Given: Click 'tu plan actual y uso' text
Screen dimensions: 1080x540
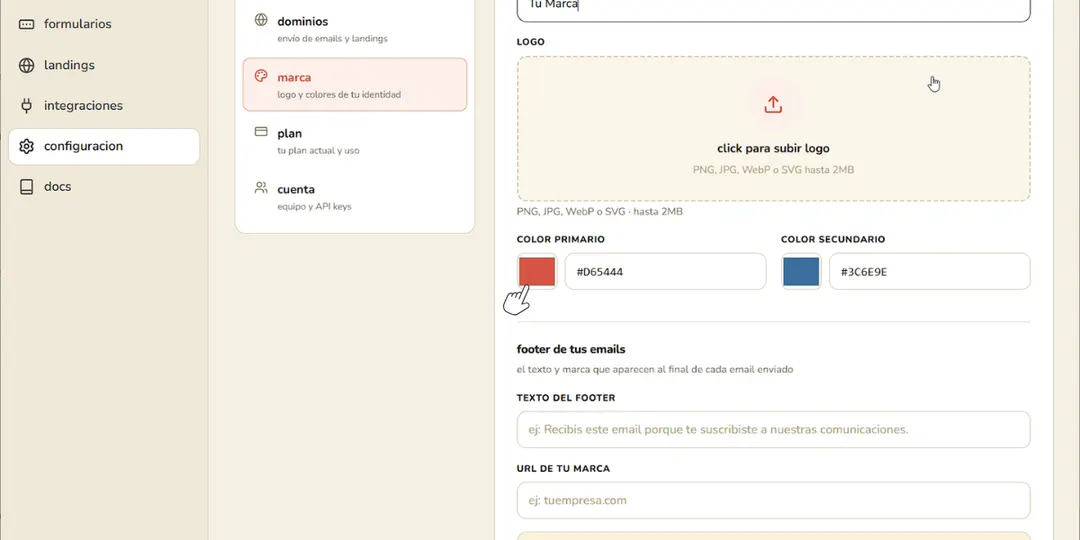Looking at the screenshot, I should [318, 150].
